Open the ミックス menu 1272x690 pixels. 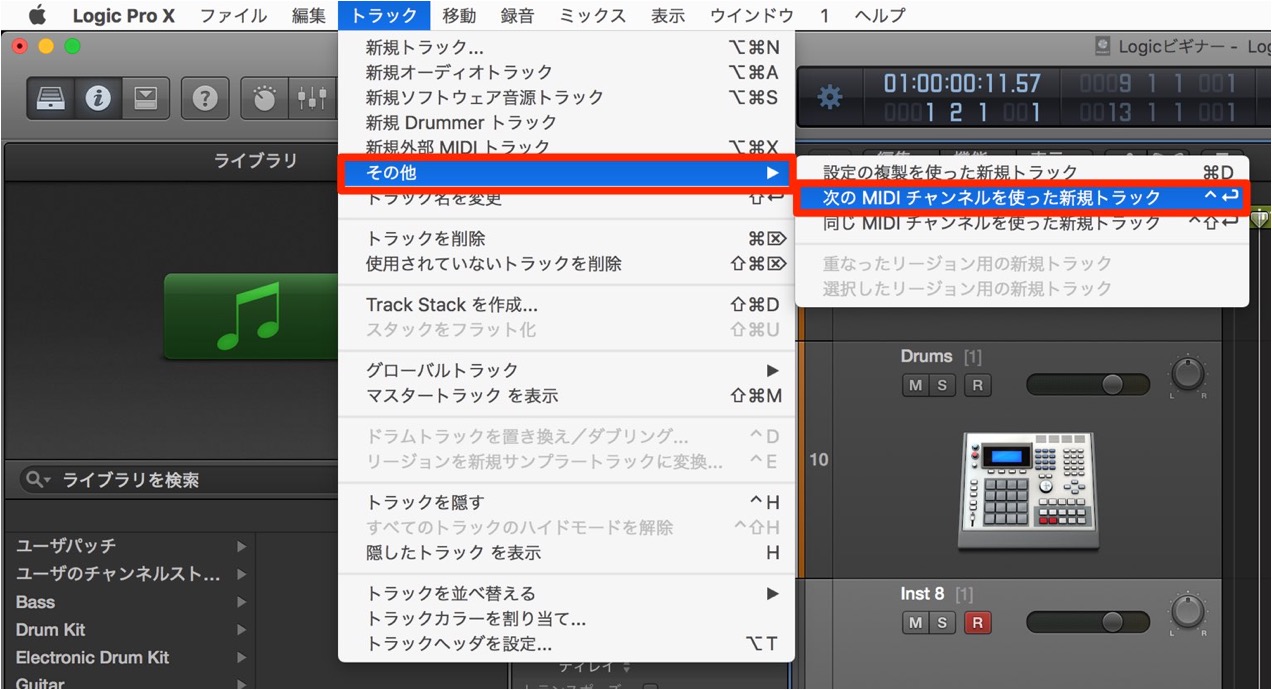[x=592, y=15]
